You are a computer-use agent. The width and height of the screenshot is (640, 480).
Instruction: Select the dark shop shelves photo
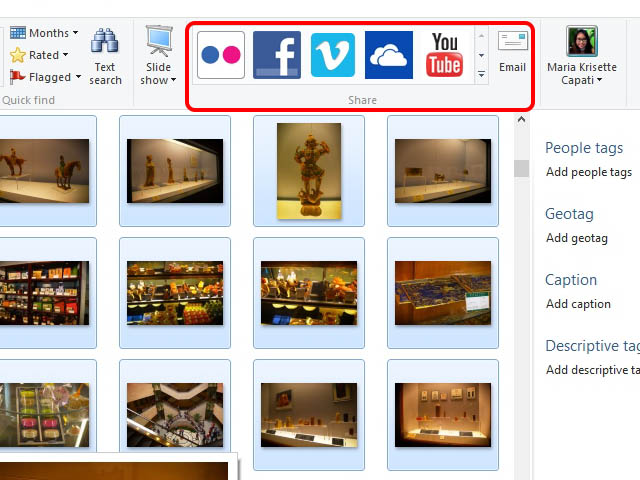tap(44, 293)
